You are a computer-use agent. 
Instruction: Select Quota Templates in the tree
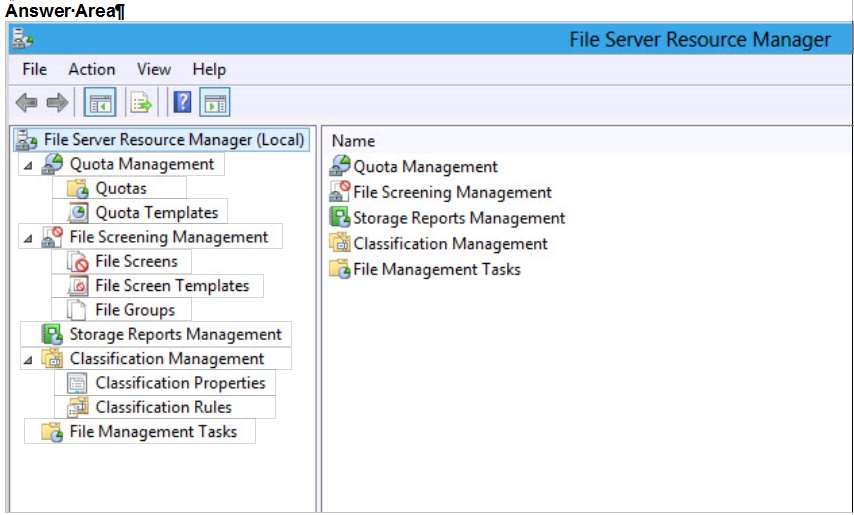[x=157, y=213]
